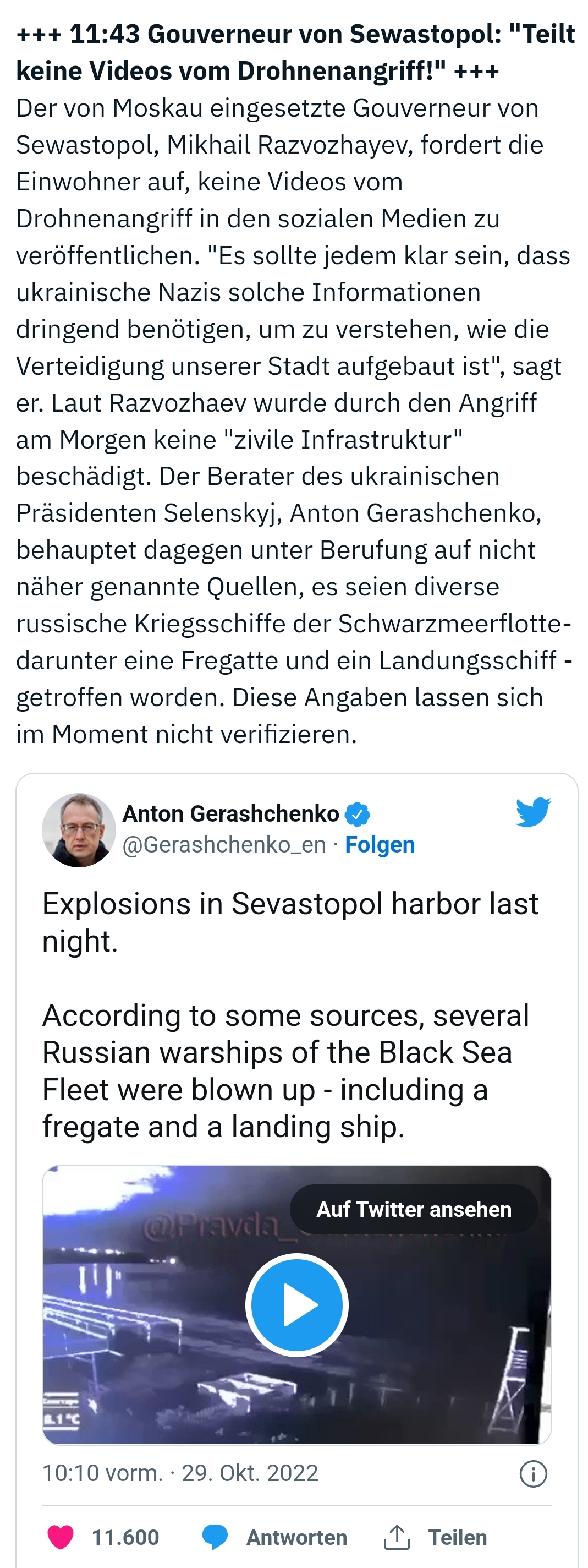The height and width of the screenshot is (1568, 588).
Task: Click the blue verified badge
Action: coord(358,814)
